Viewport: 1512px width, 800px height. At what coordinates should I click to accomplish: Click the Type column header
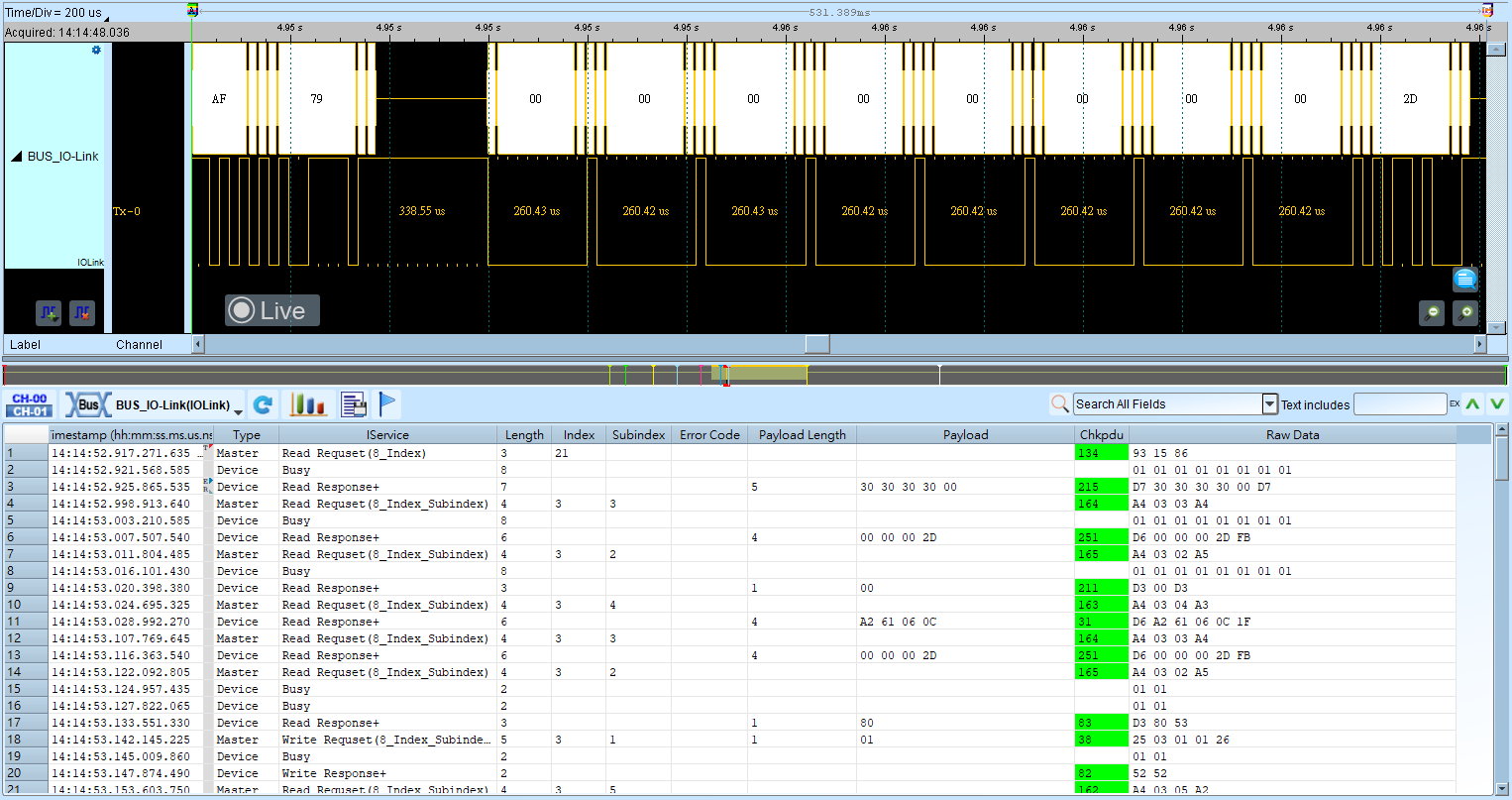pos(247,435)
